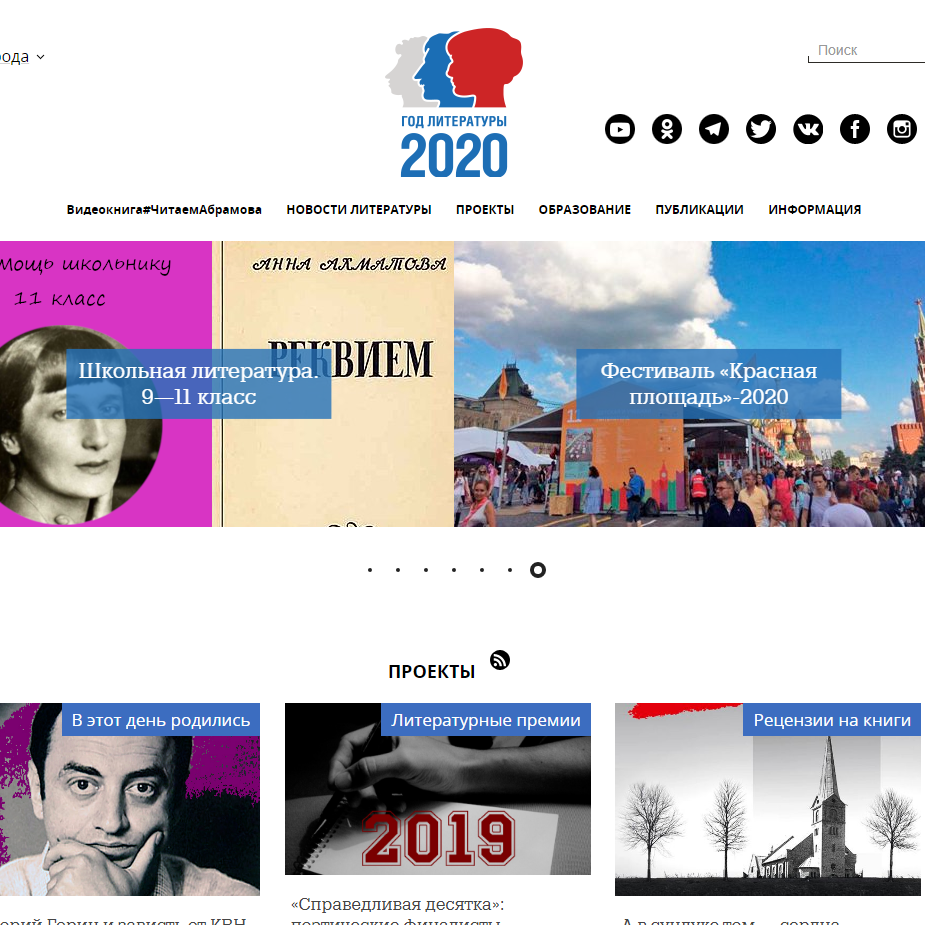Open the VK social icon
The image size is (925, 925).
(x=808, y=129)
